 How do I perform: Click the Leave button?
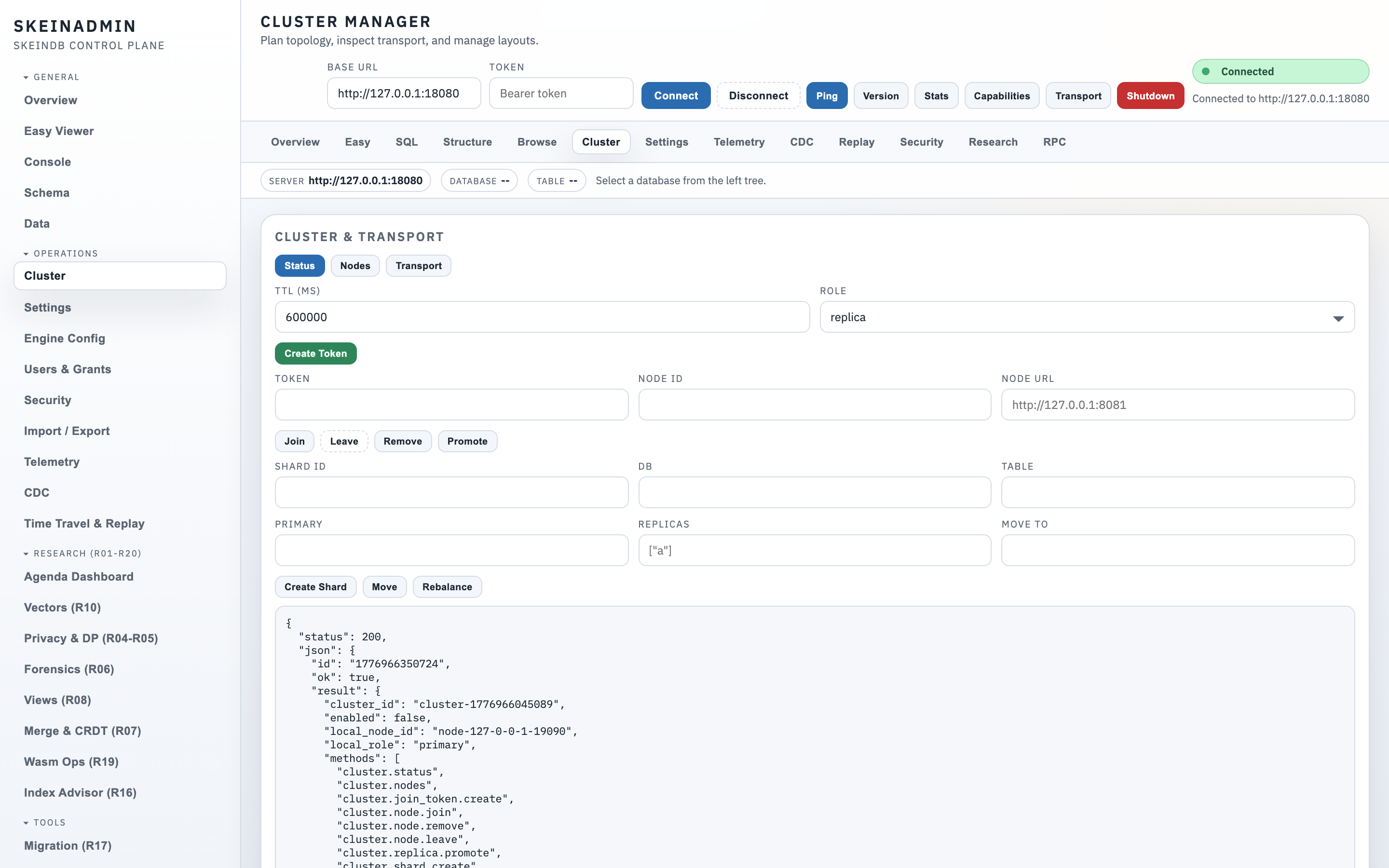(x=344, y=441)
